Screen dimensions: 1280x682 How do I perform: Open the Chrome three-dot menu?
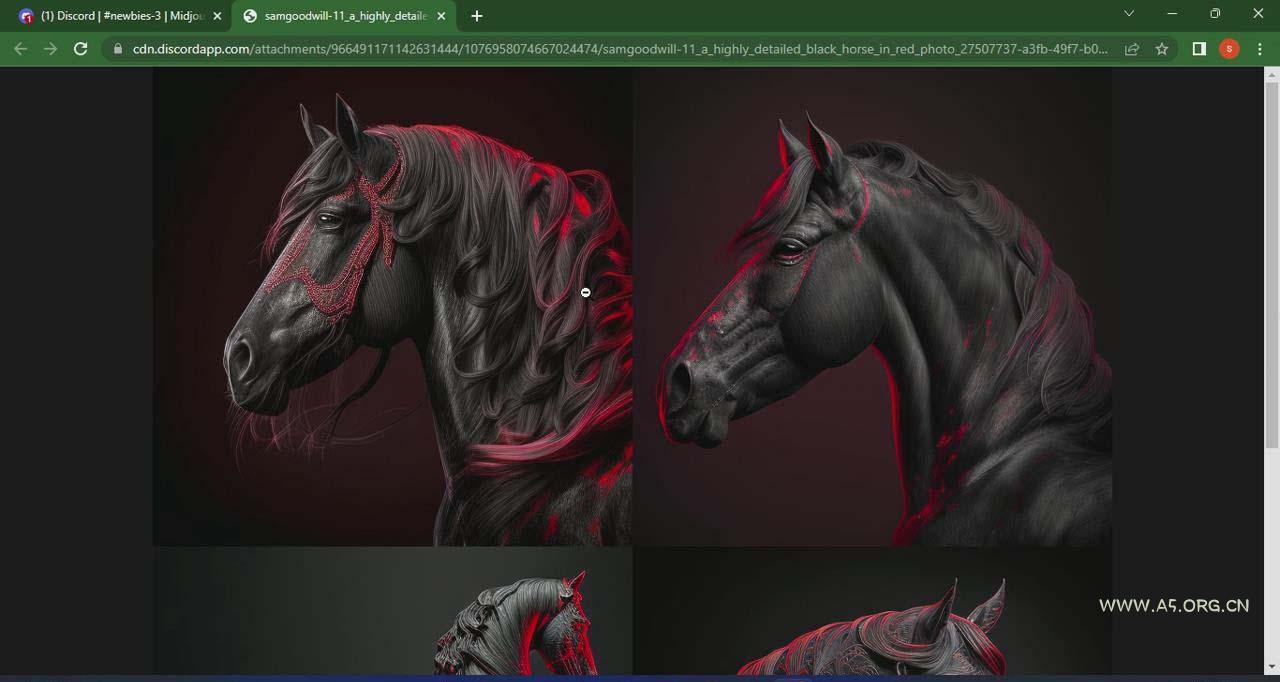(x=1260, y=49)
